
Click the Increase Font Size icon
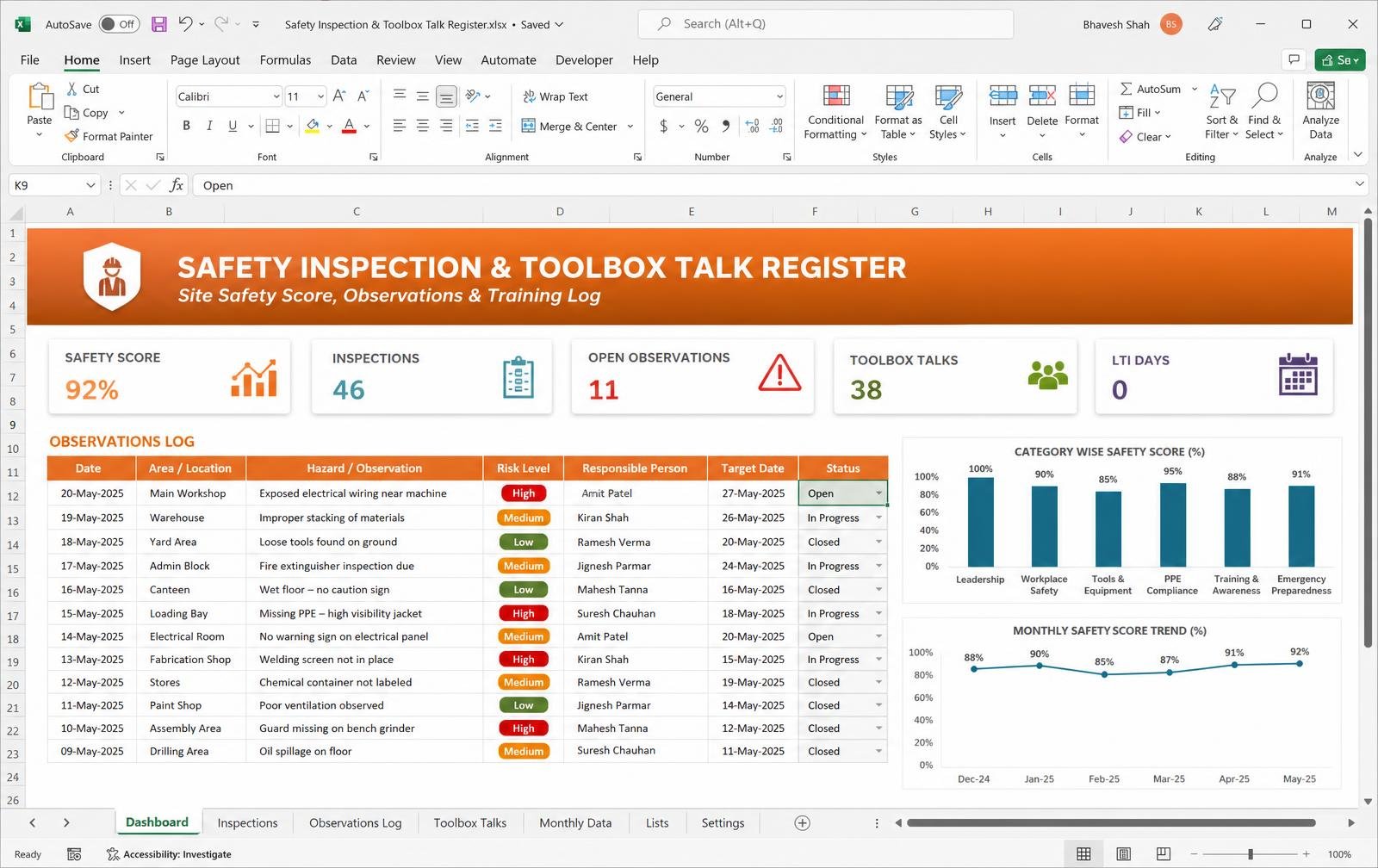pos(339,96)
